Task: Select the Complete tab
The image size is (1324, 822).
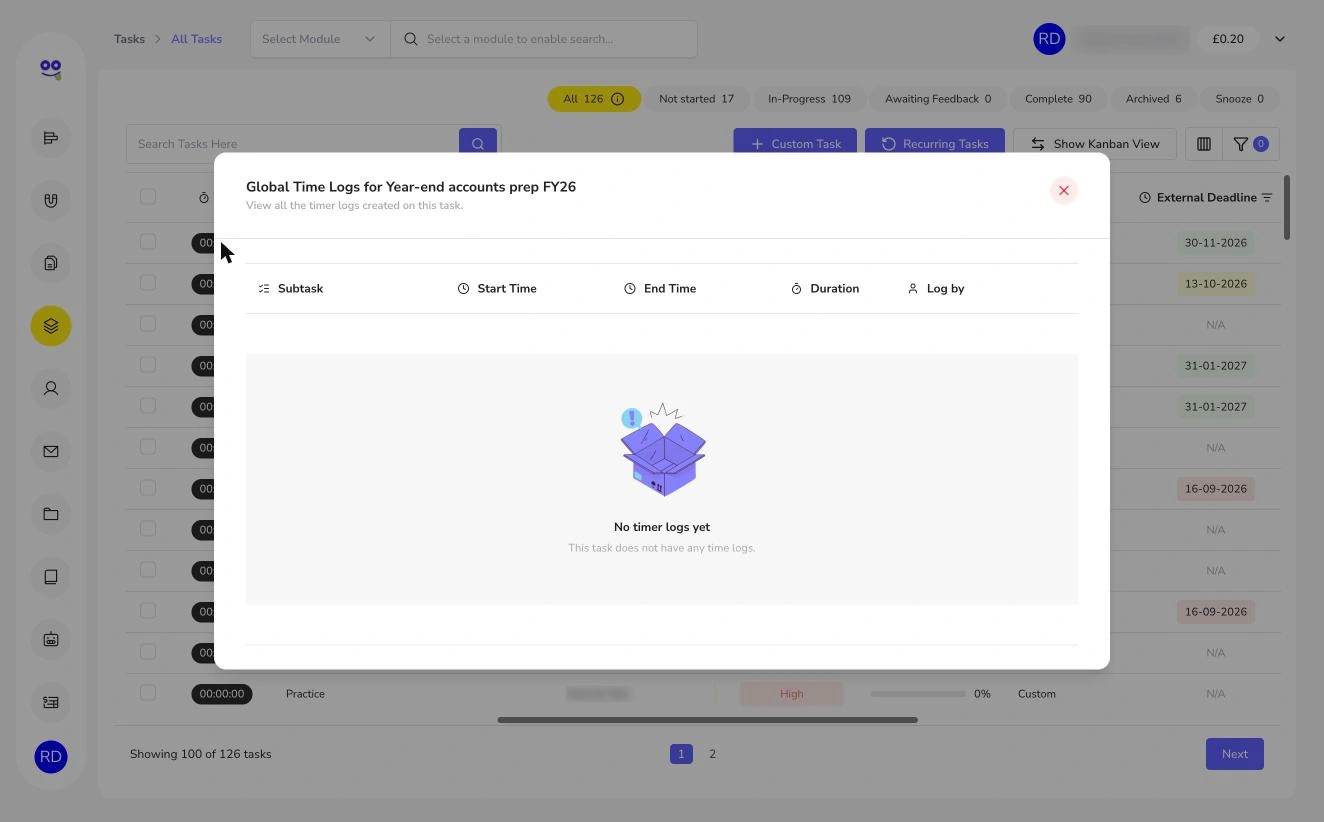Action: coord(1058,99)
